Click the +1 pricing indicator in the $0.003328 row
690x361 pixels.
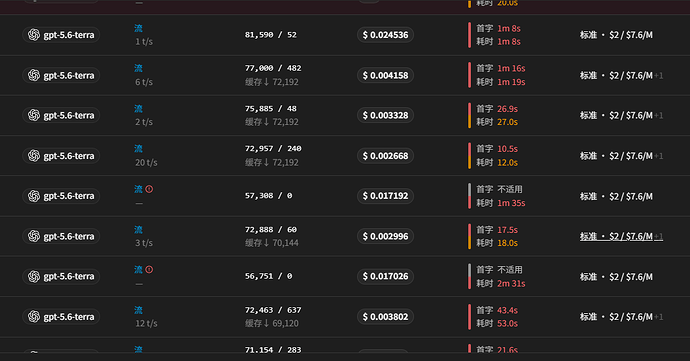(x=658, y=116)
